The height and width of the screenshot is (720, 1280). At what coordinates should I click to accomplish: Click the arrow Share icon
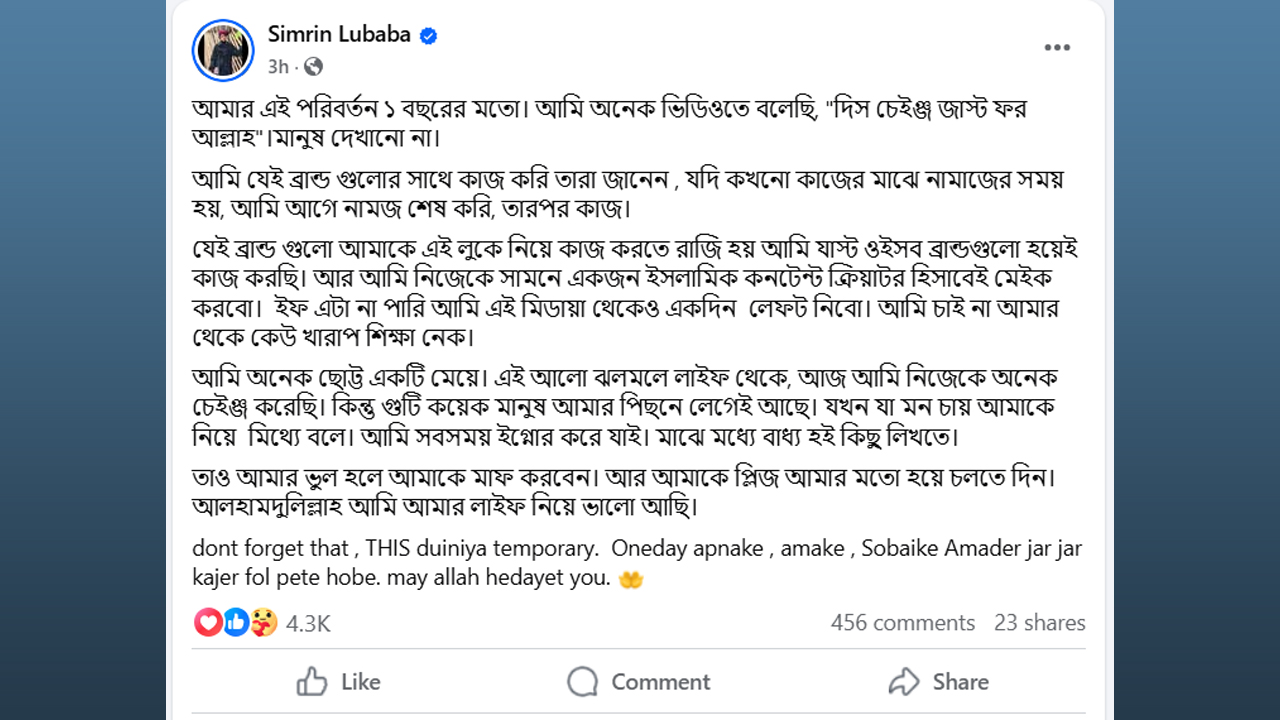pyautogui.click(x=904, y=682)
